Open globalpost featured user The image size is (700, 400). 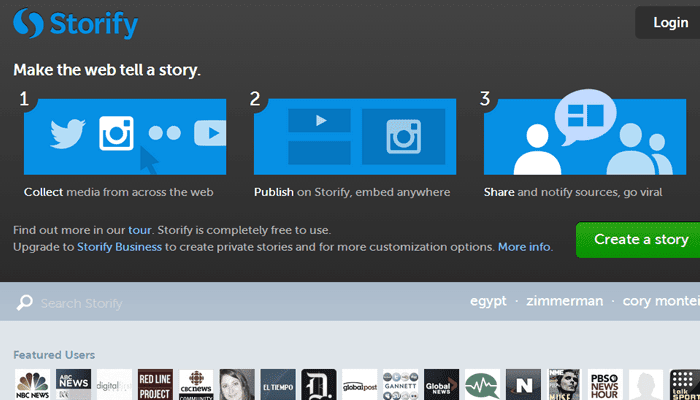pyautogui.click(x=360, y=384)
